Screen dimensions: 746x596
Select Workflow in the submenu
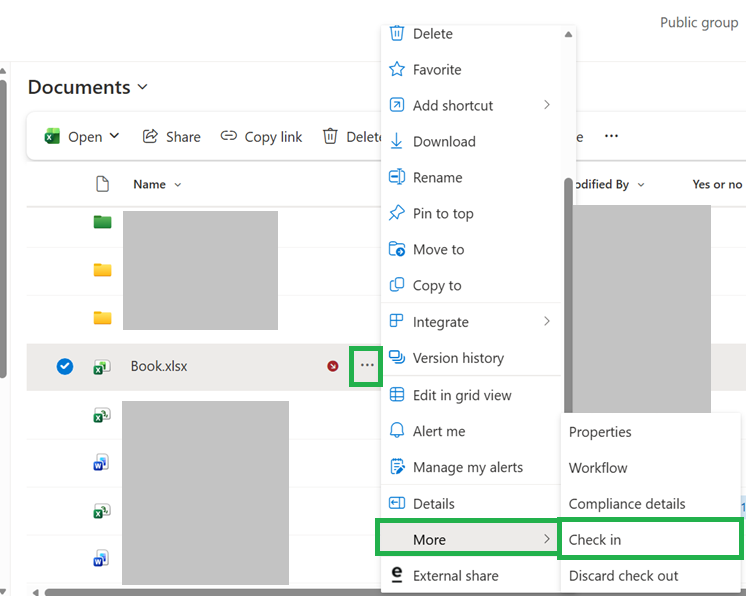pos(650,468)
